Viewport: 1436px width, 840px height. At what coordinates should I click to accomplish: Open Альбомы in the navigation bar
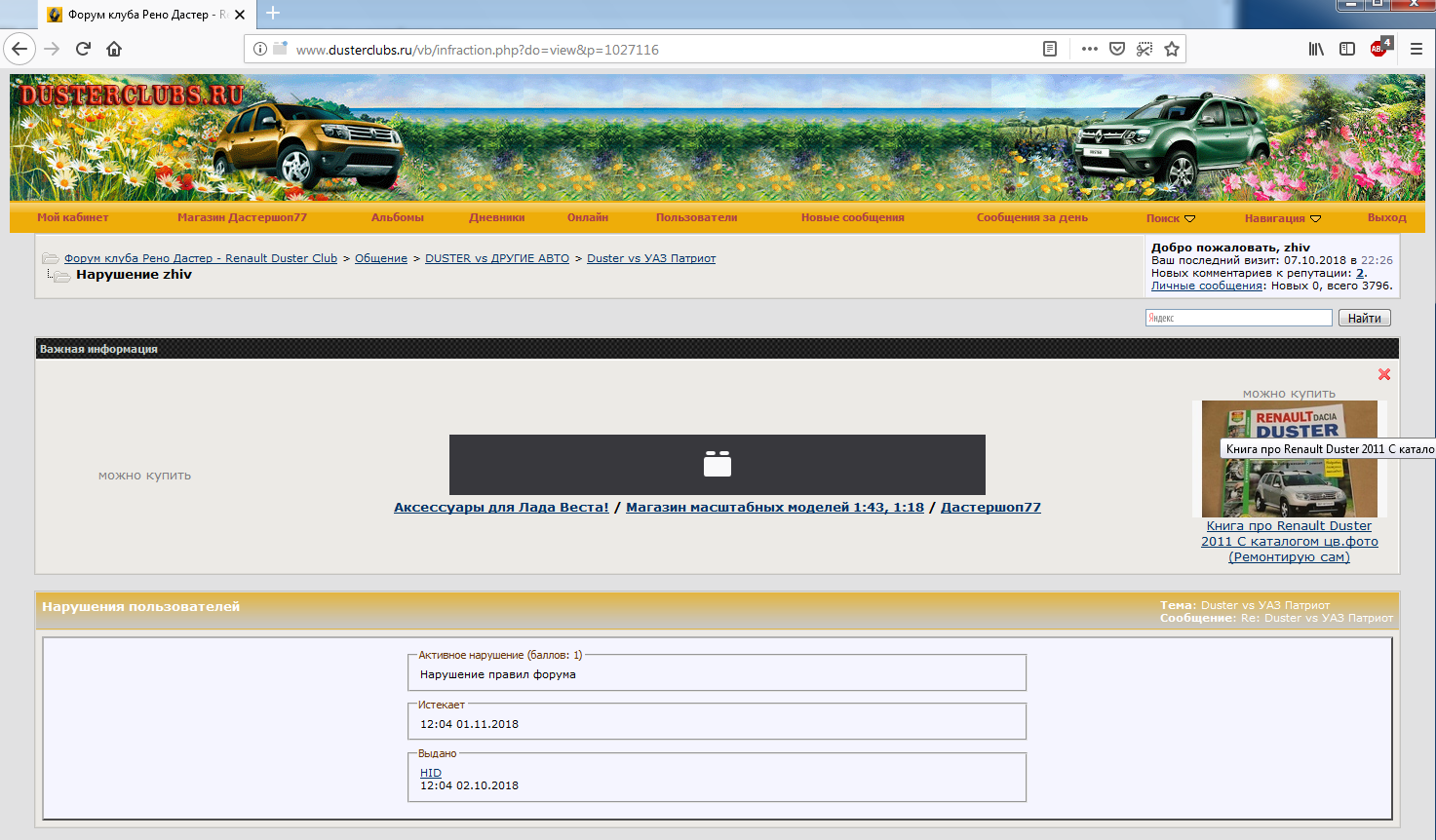(x=398, y=217)
